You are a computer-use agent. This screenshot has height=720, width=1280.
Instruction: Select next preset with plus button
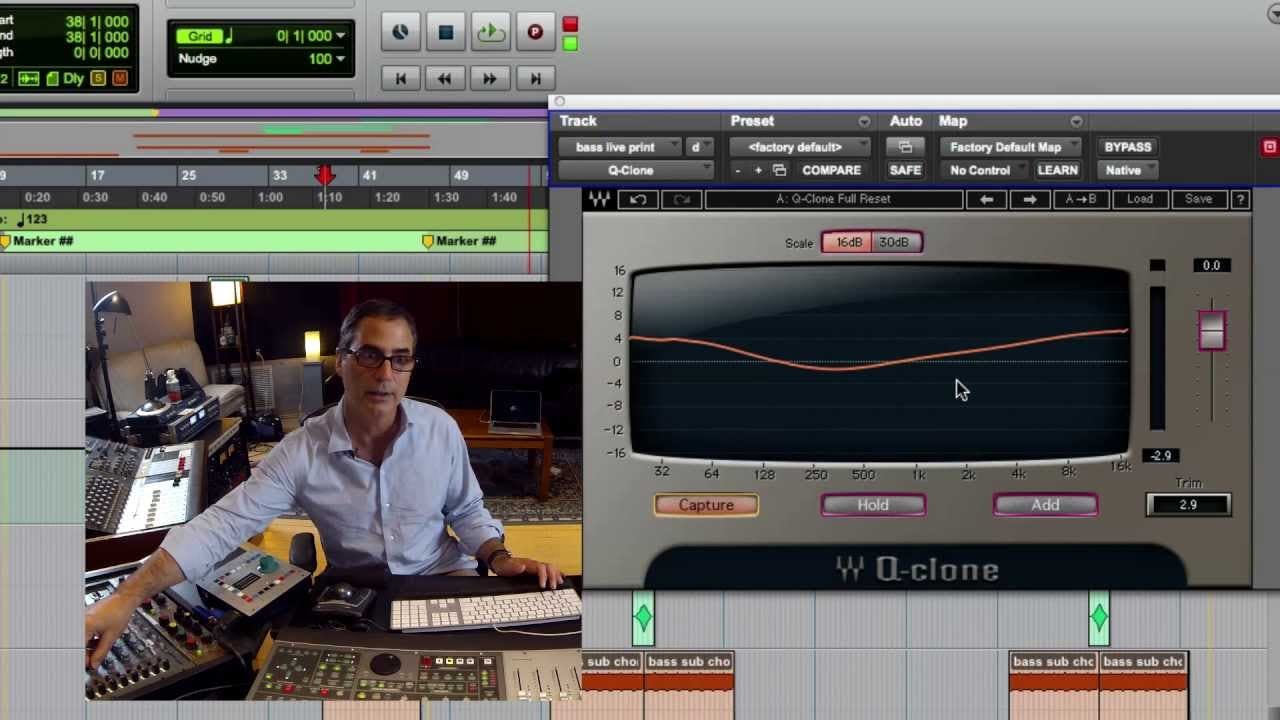point(758,170)
